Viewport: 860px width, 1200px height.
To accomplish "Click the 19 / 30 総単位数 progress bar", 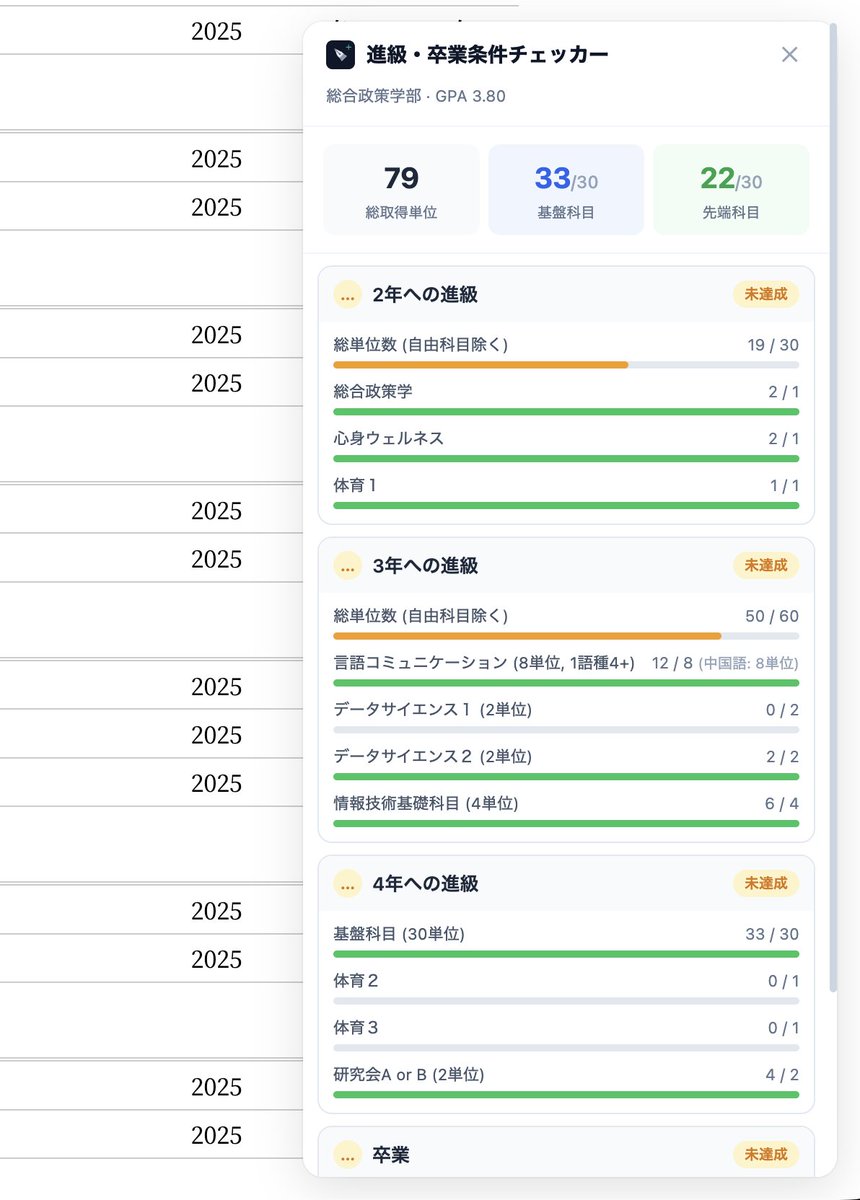I will (x=566, y=365).
